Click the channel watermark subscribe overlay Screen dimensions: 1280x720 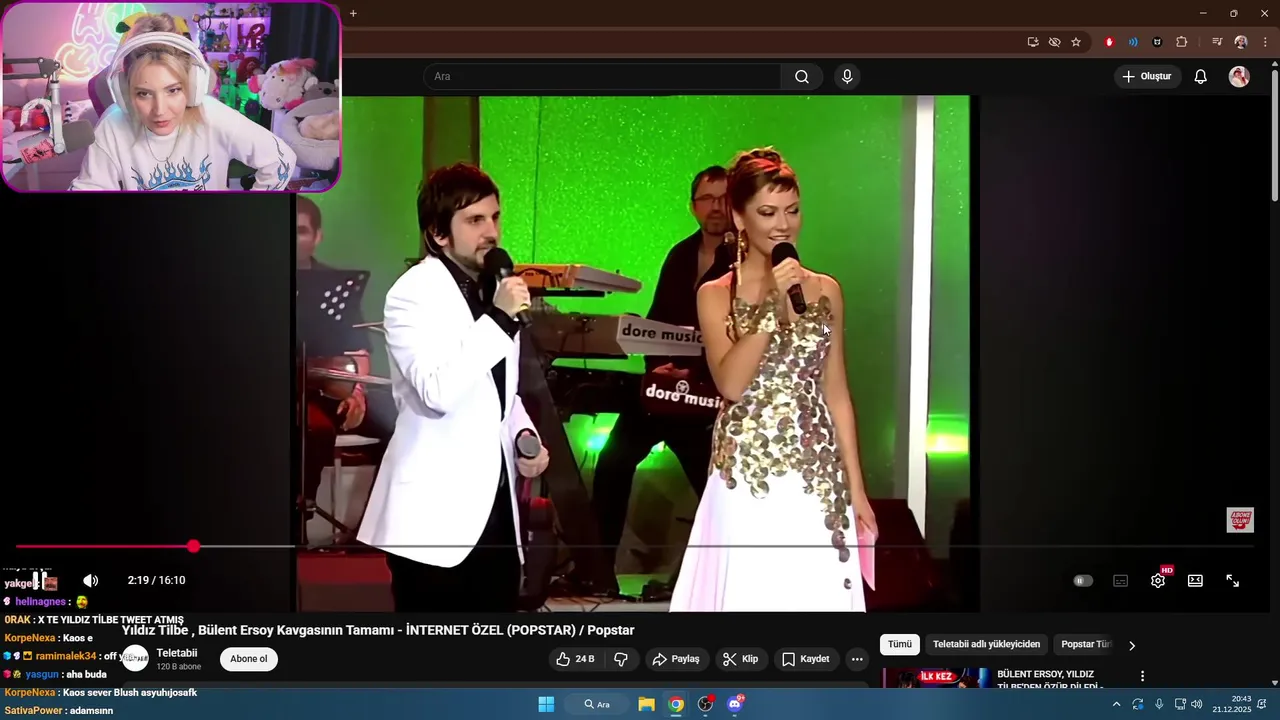click(1240, 520)
